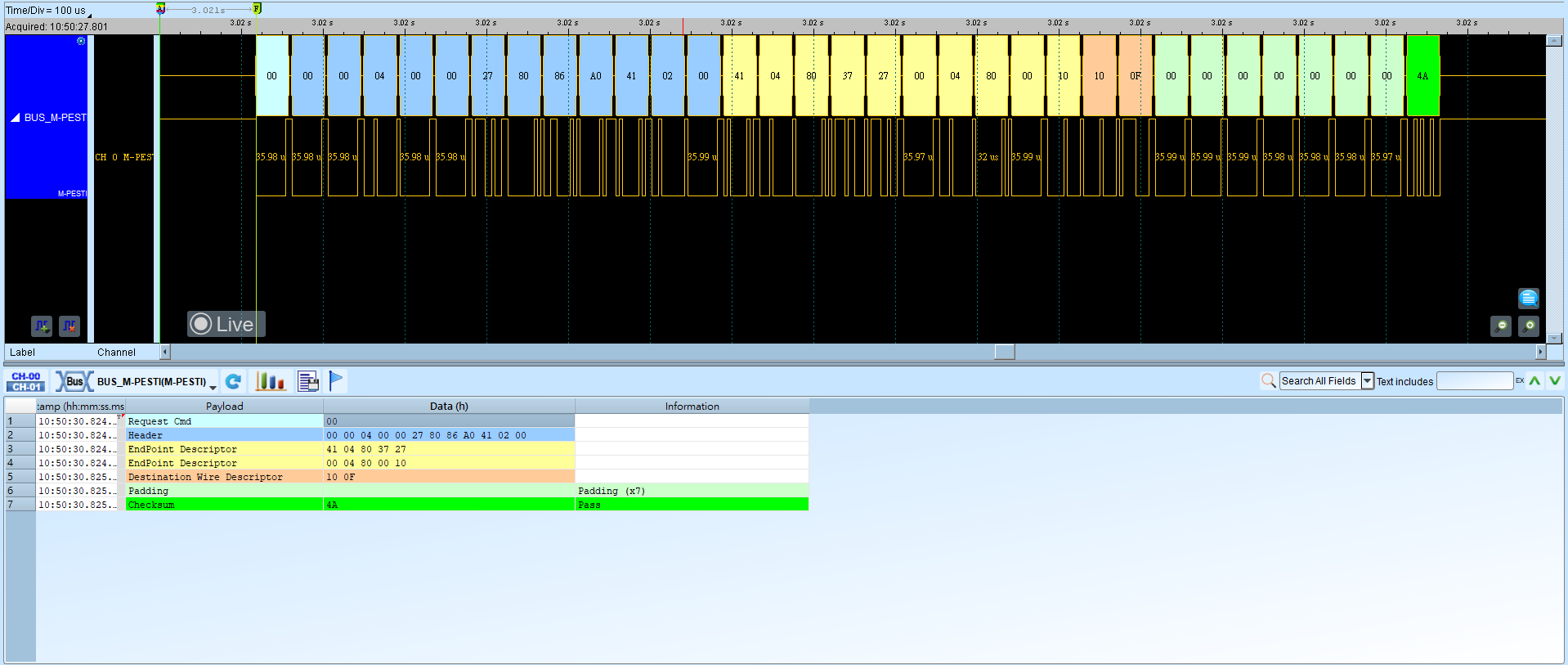Screen dimensions: 1568x665
Task: Click the Timestamp column header
Action: coord(81,407)
